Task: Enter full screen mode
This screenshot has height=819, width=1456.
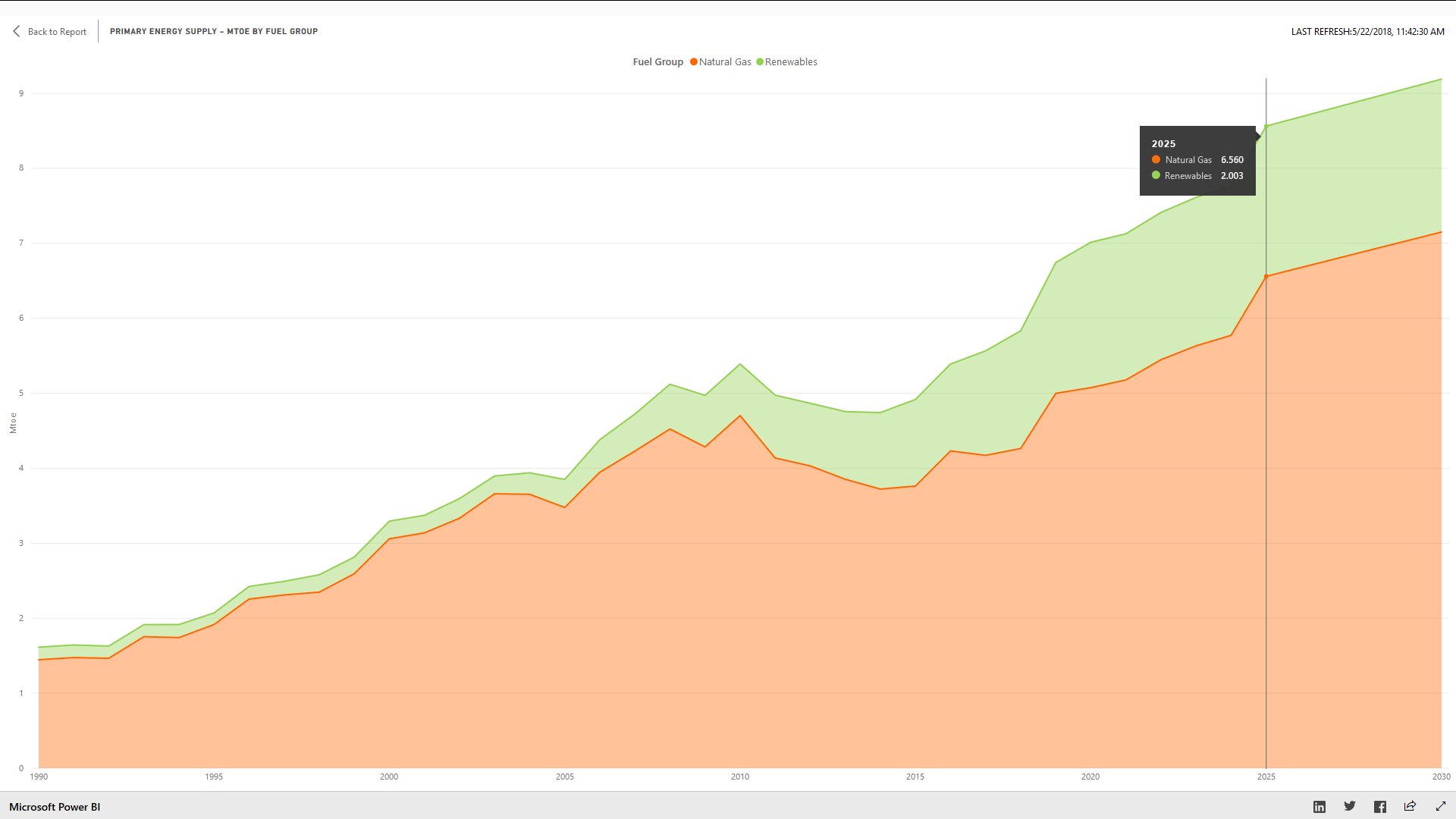Action: click(1441, 806)
